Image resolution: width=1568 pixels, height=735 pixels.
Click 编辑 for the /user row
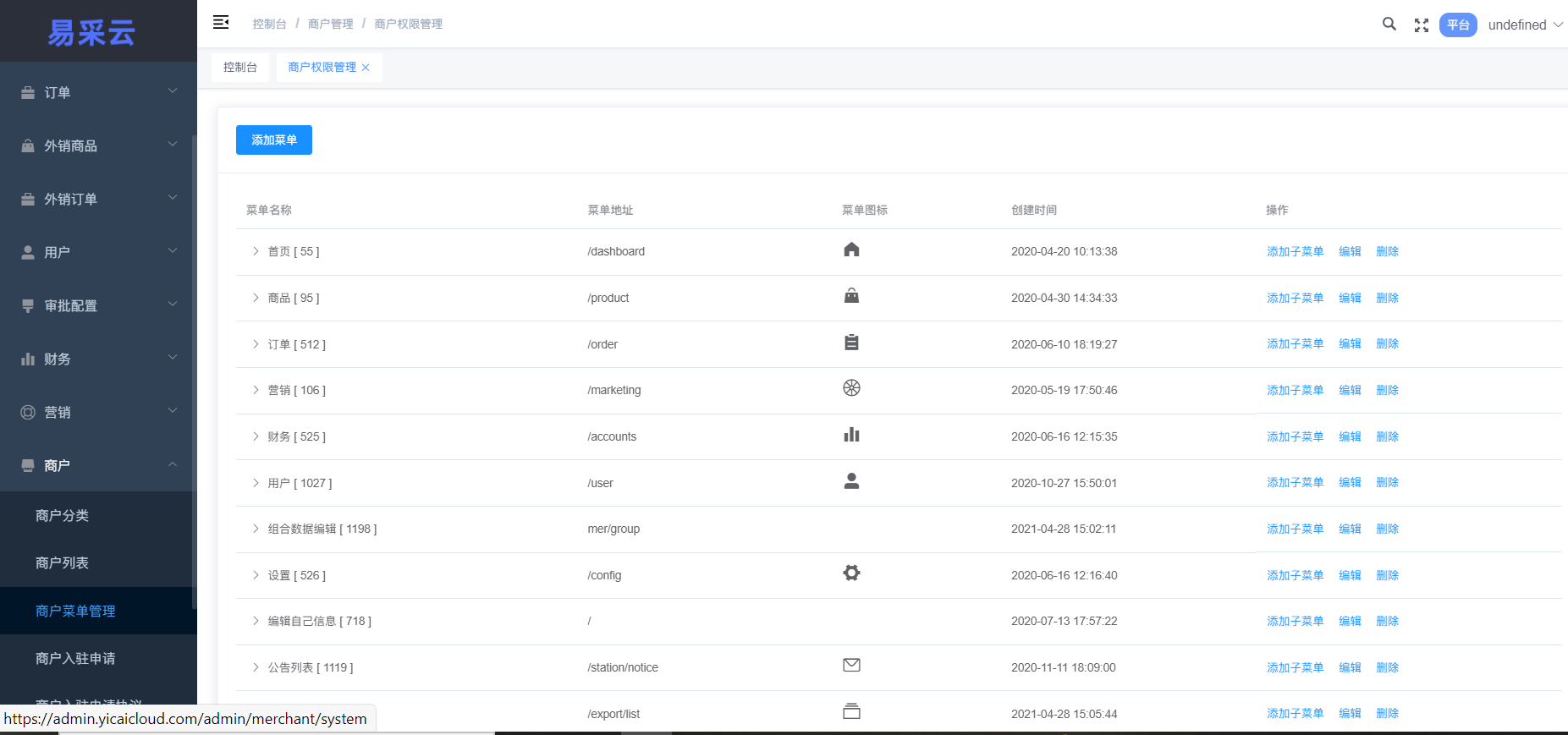click(1350, 483)
